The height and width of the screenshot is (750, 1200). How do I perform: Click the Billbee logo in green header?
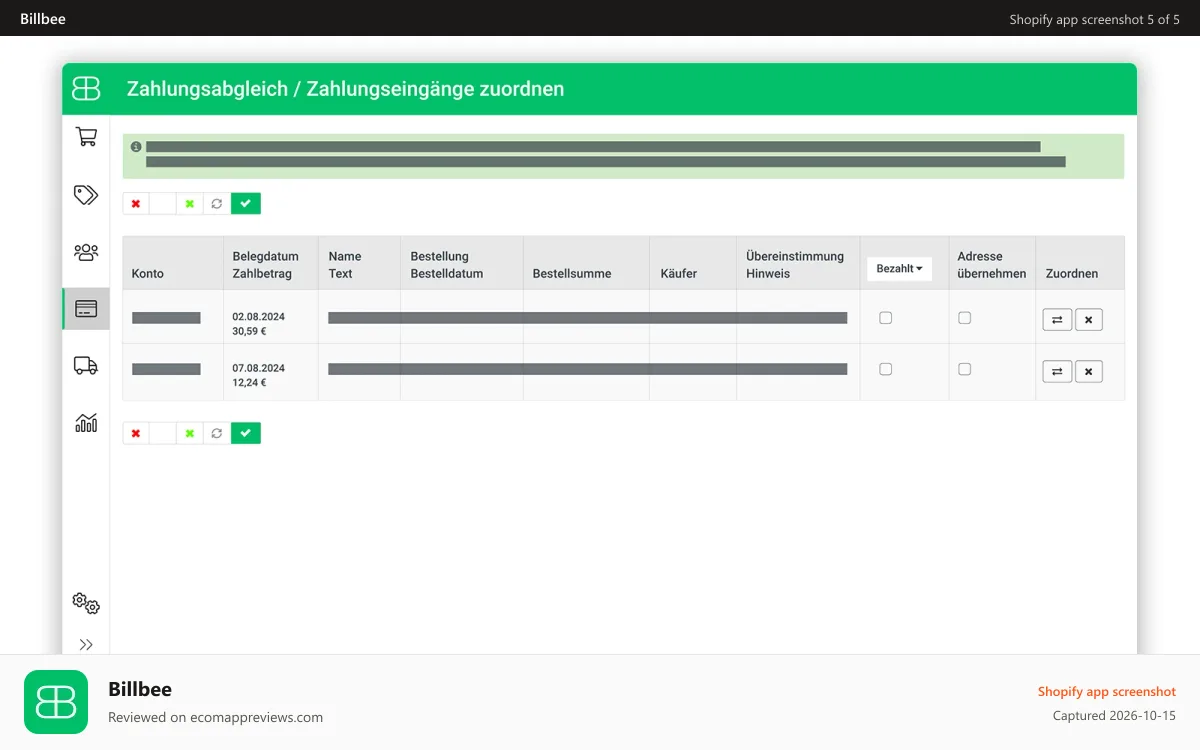click(x=87, y=89)
